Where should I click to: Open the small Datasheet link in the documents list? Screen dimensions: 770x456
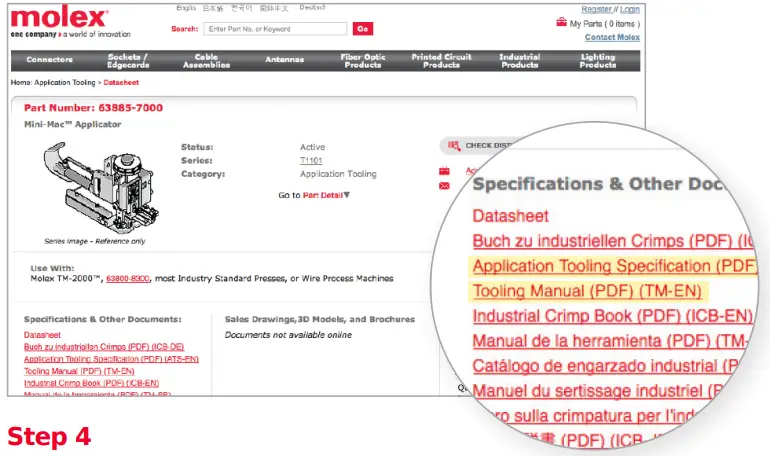[42, 335]
